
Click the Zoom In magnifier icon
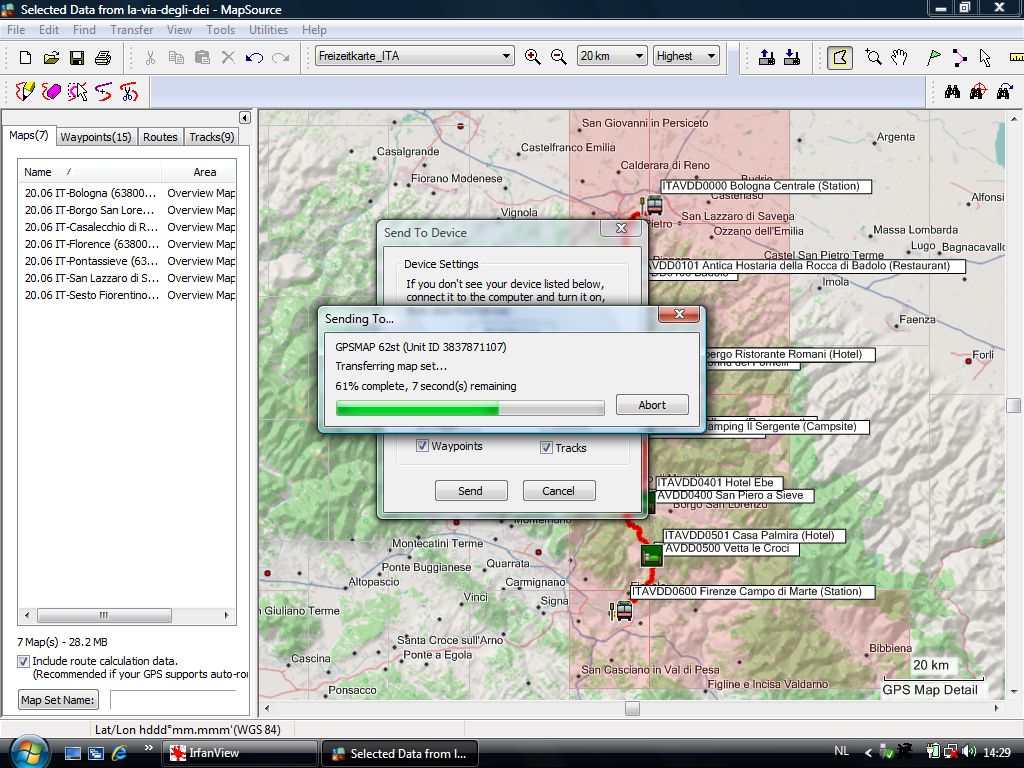click(x=533, y=57)
